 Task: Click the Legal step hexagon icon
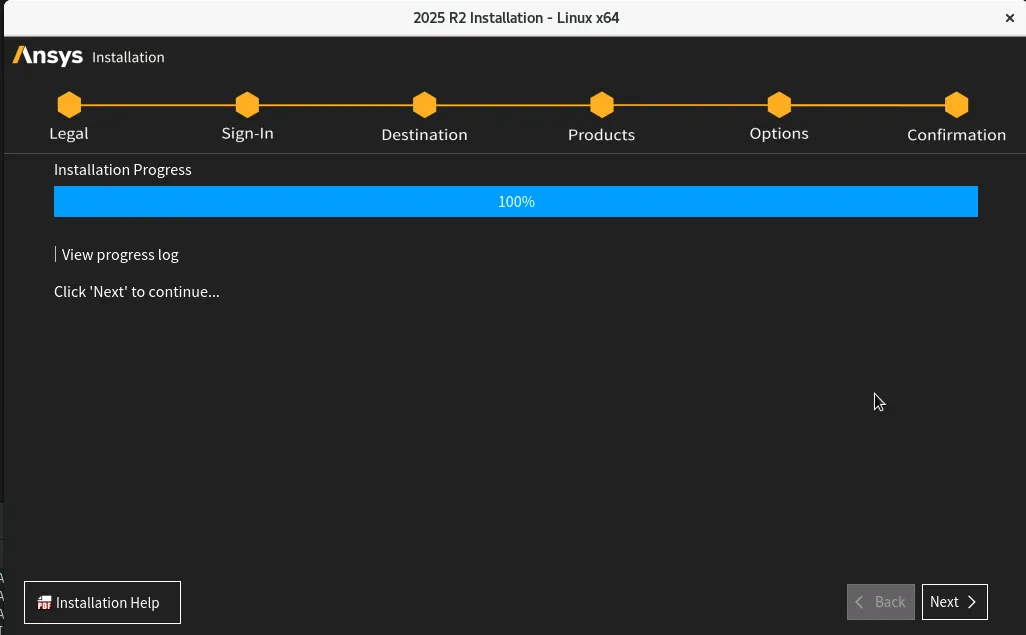pos(69,105)
